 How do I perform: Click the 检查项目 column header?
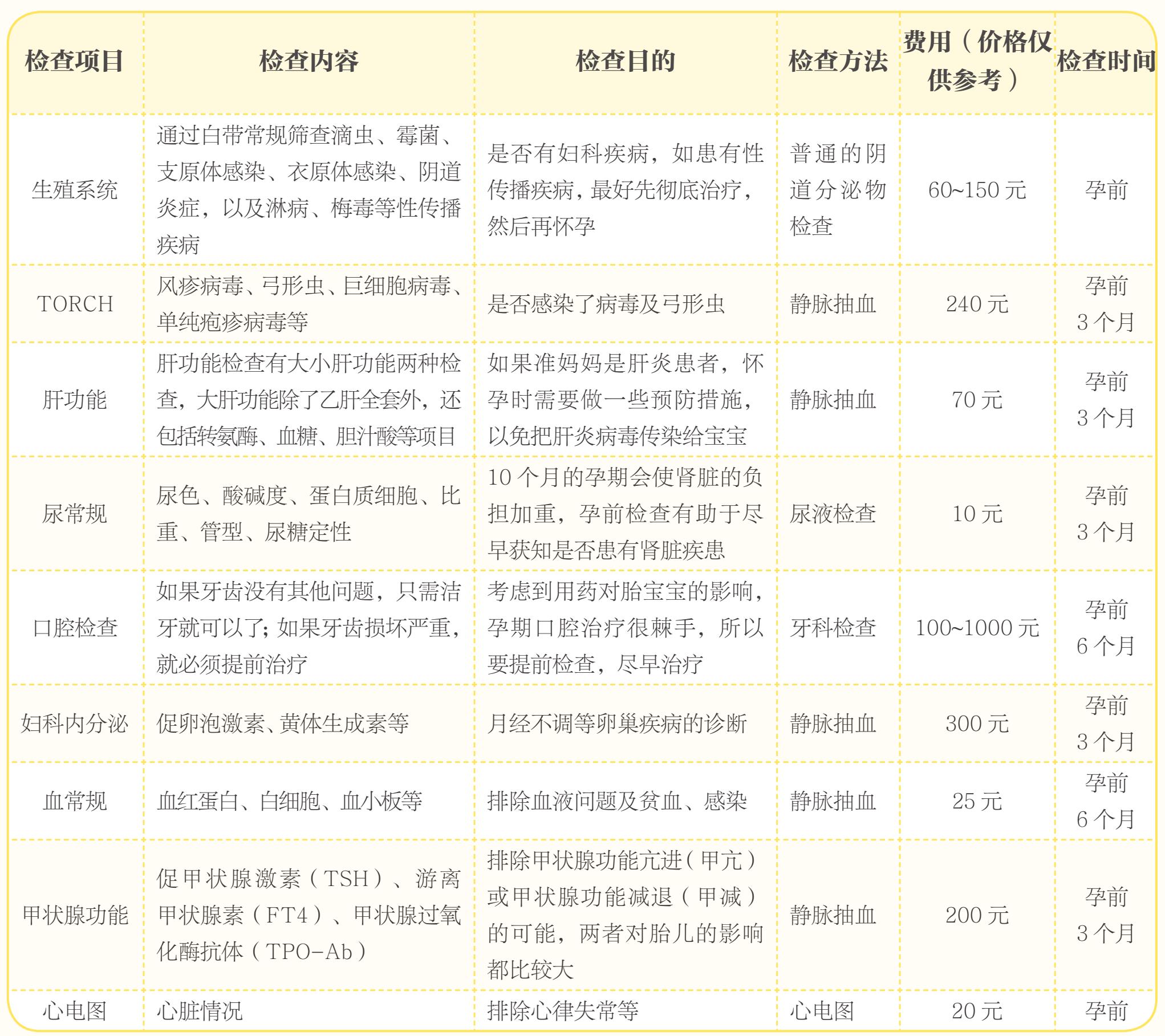pyautogui.click(x=74, y=62)
